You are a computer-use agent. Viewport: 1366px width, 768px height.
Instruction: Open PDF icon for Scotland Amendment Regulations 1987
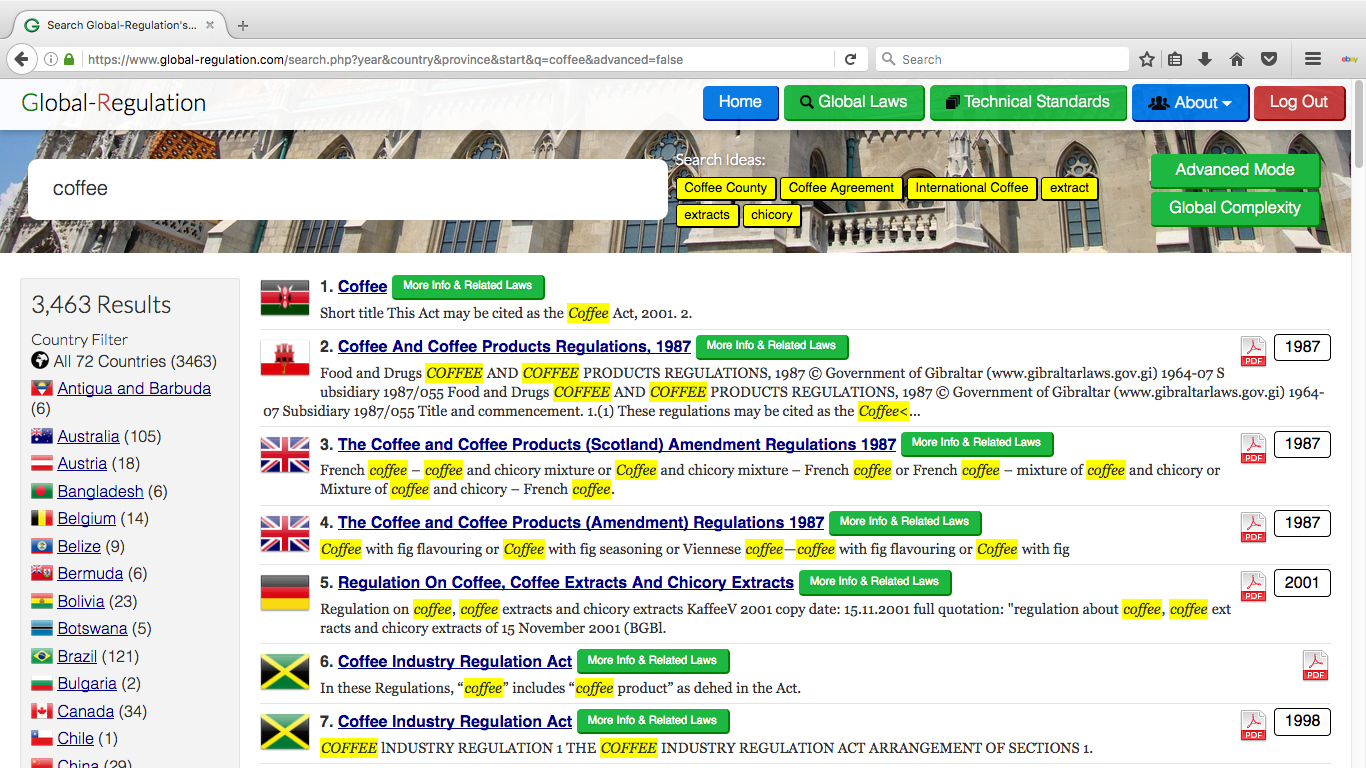click(1253, 448)
